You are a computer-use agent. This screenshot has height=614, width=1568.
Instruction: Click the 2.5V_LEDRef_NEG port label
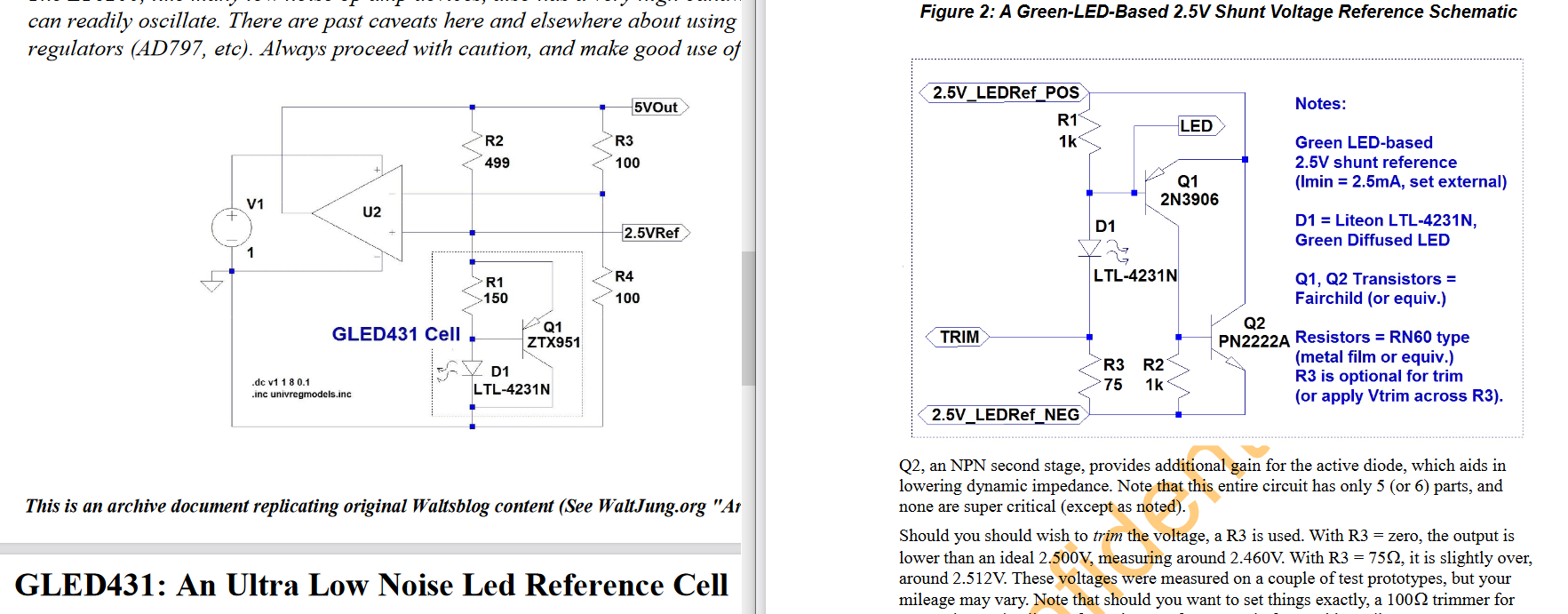(x=1005, y=415)
